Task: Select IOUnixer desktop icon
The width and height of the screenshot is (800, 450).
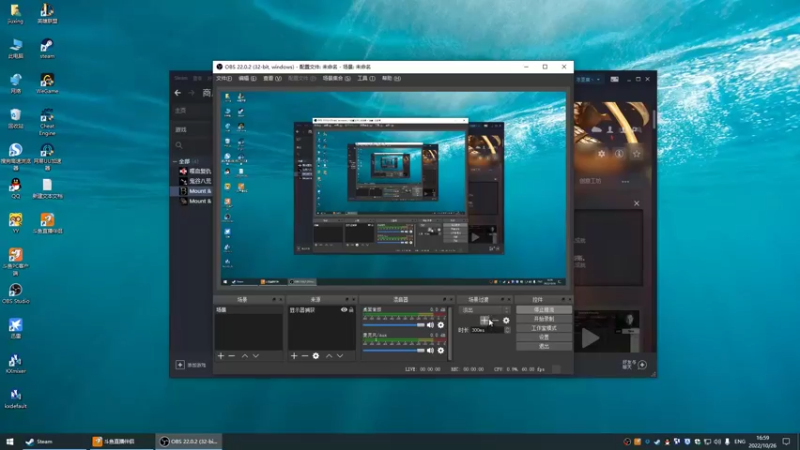Action: [x=15, y=363]
